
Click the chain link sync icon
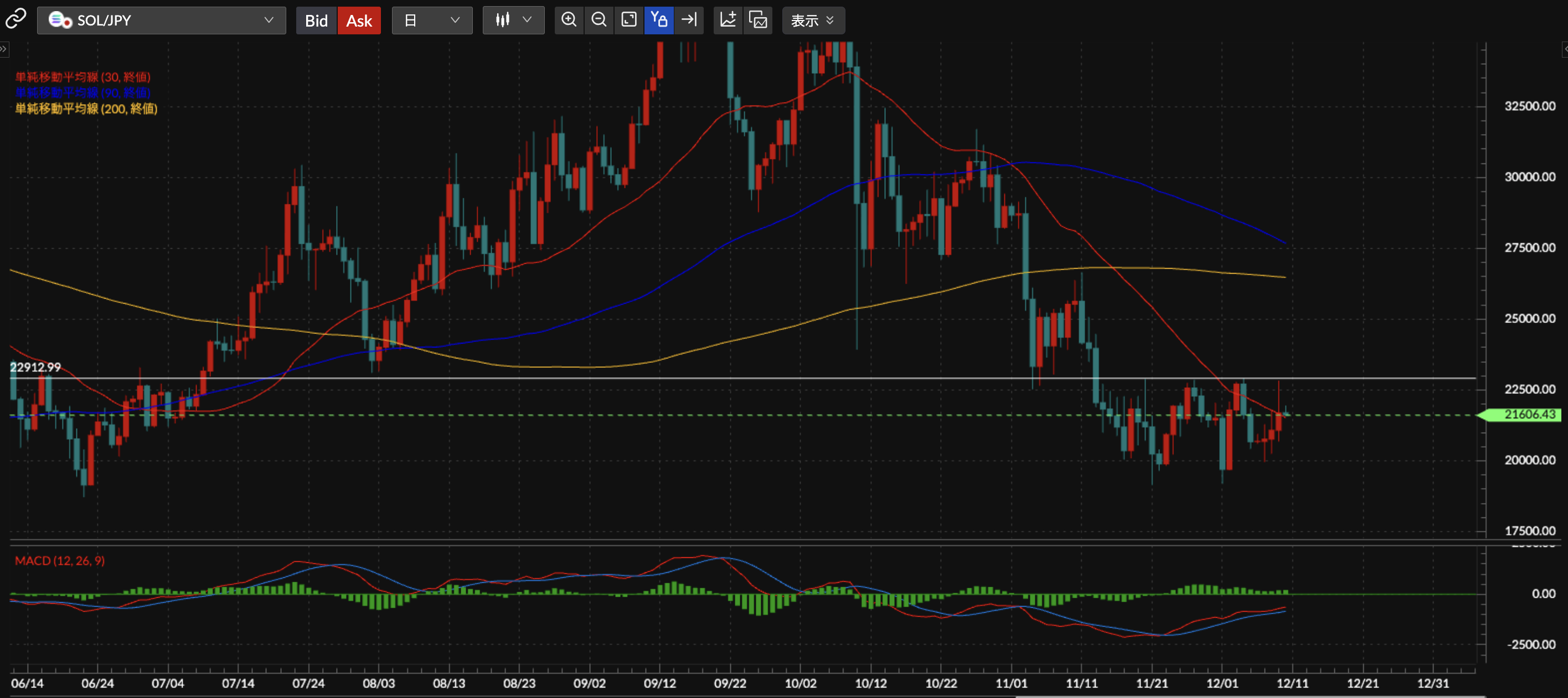tap(16, 19)
